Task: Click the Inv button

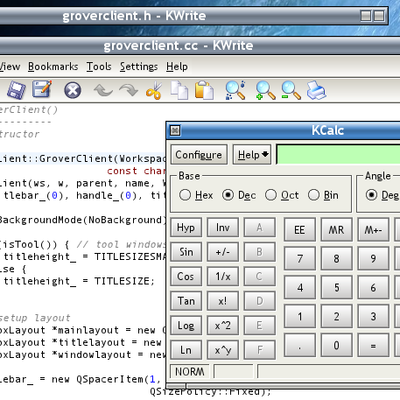Action: 223,227
